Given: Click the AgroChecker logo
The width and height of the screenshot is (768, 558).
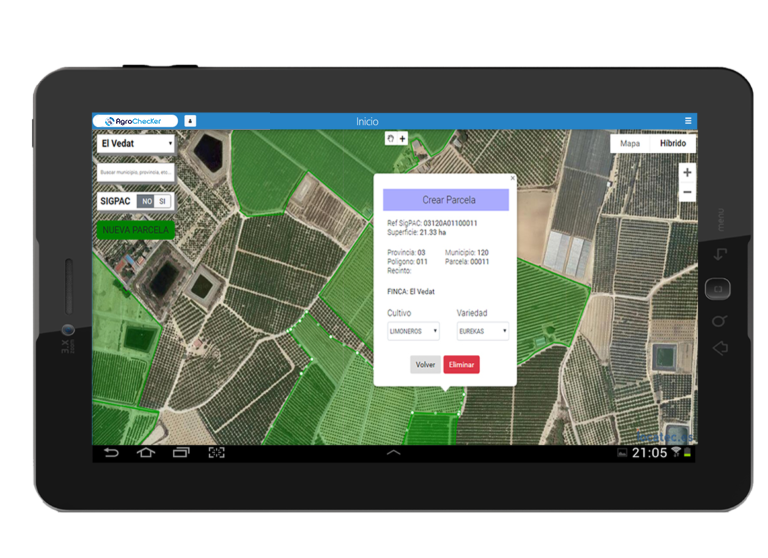Looking at the screenshot, I should coord(135,121).
